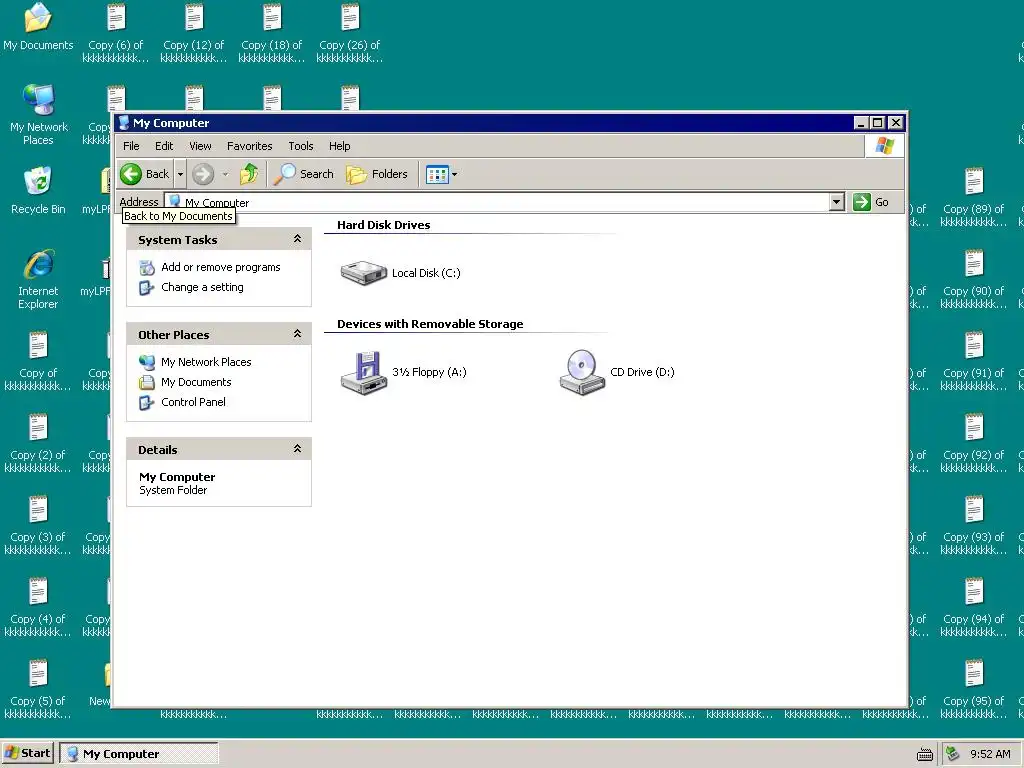Select the Local Disk (C:) drive icon
Image resolution: width=1024 pixels, height=768 pixels.
pos(364,272)
